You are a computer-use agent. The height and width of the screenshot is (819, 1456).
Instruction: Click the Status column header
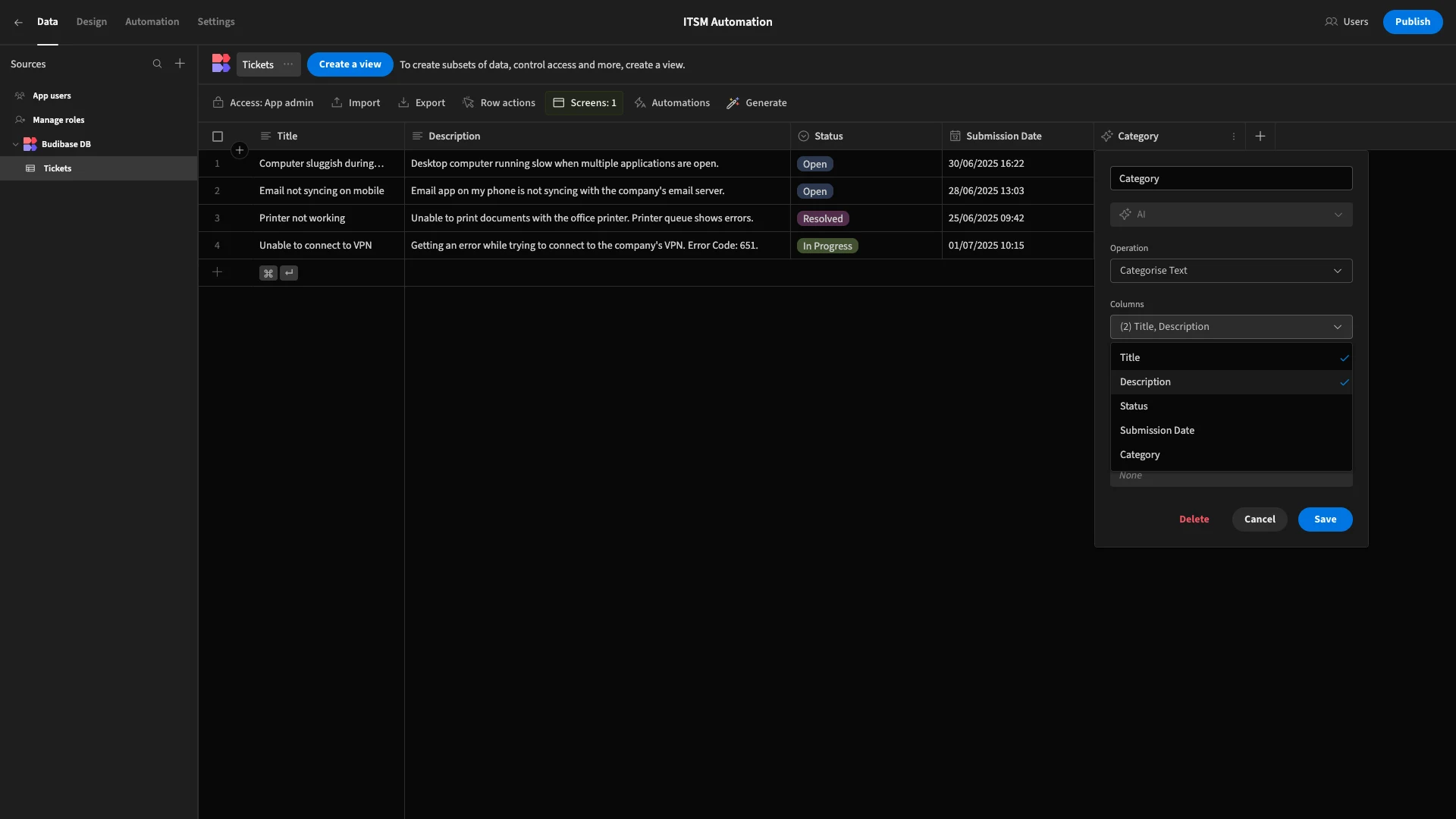[866, 136]
